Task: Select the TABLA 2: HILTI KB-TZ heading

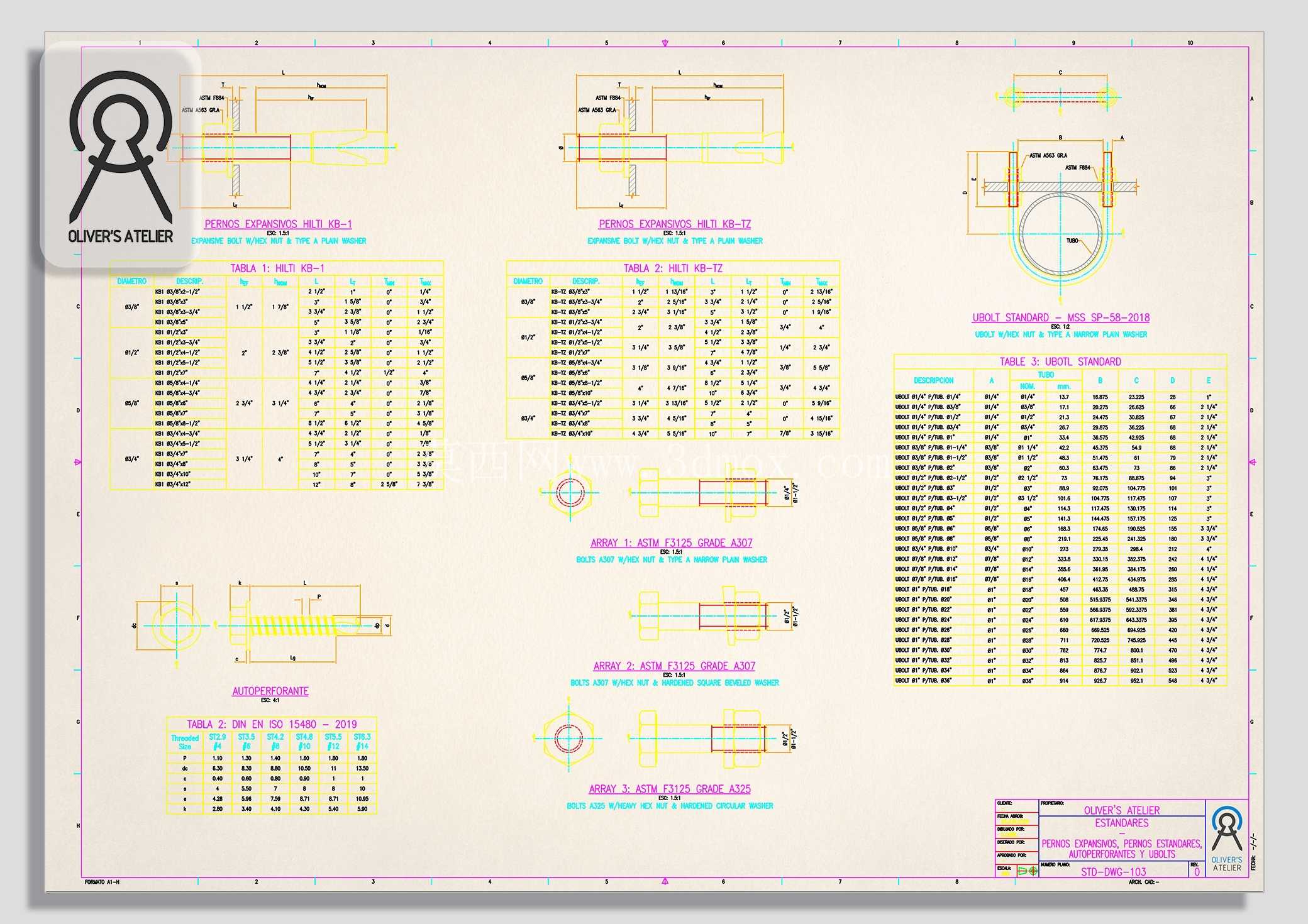Action: tap(673, 268)
